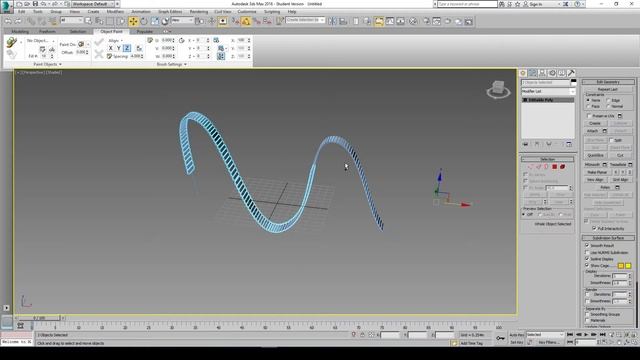Select the Face constraint radio button
640x360 pixels.
tap(588, 106)
